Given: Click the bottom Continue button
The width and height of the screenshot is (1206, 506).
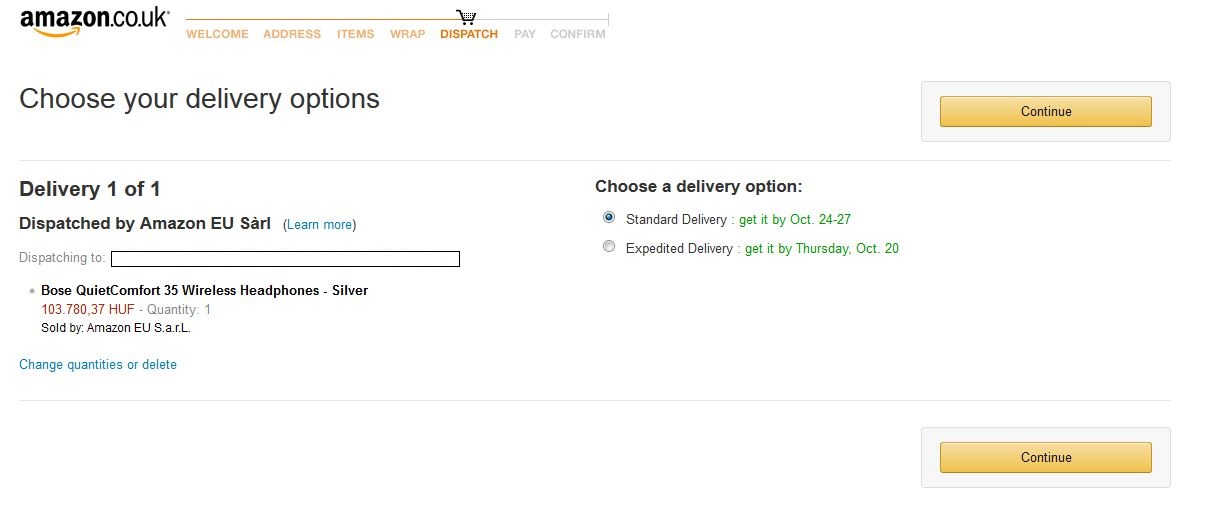Looking at the screenshot, I should click(1045, 457).
